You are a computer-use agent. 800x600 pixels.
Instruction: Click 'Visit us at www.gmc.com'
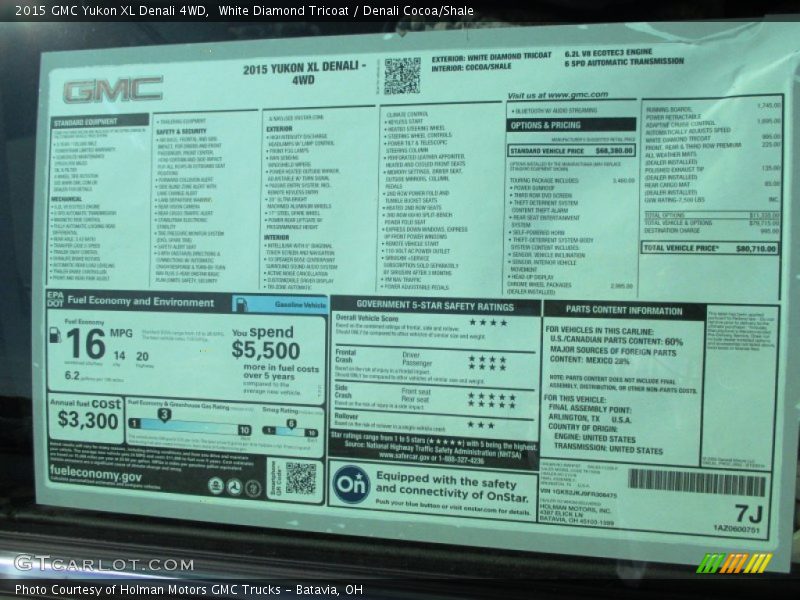[558, 95]
